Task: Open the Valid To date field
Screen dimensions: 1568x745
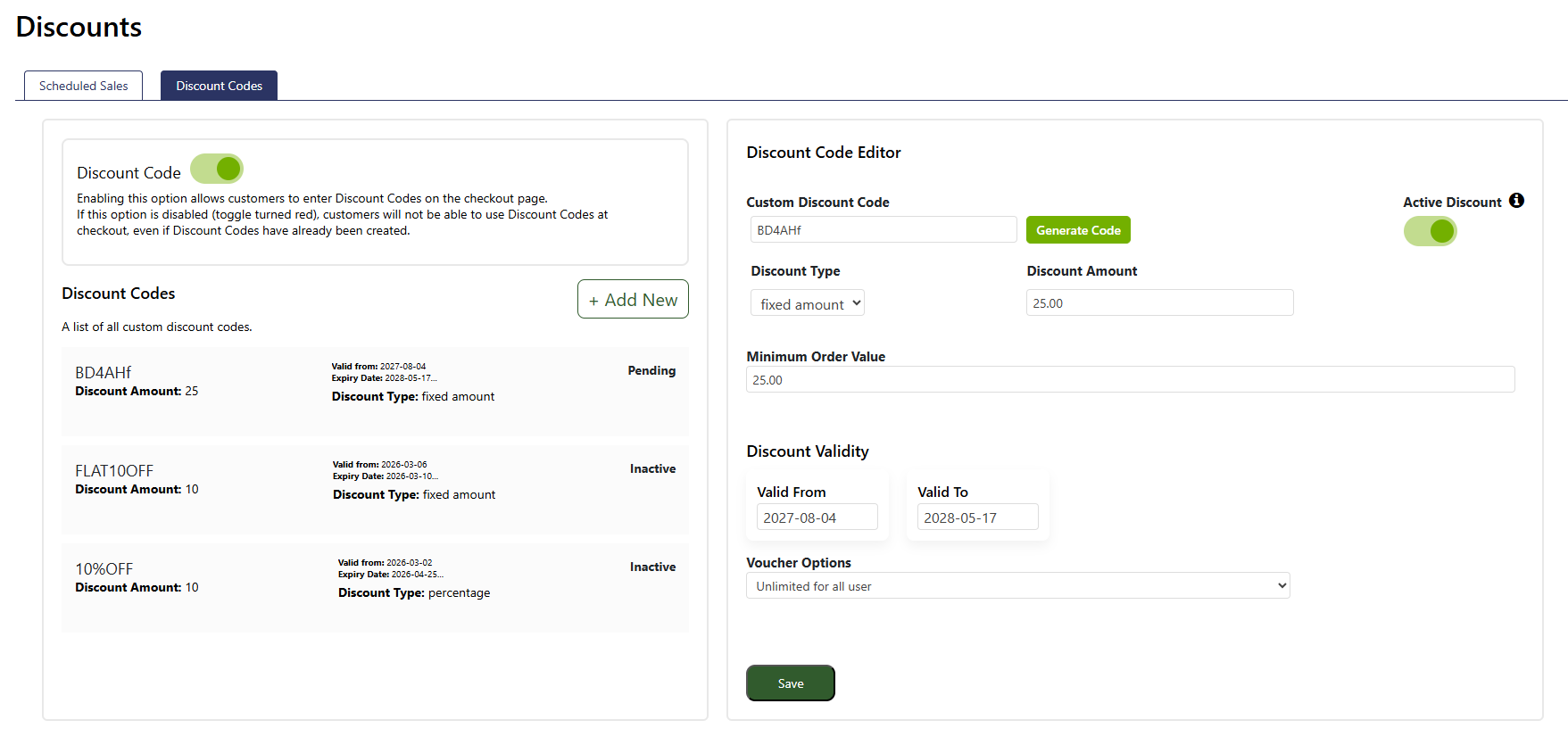Action: click(x=978, y=517)
